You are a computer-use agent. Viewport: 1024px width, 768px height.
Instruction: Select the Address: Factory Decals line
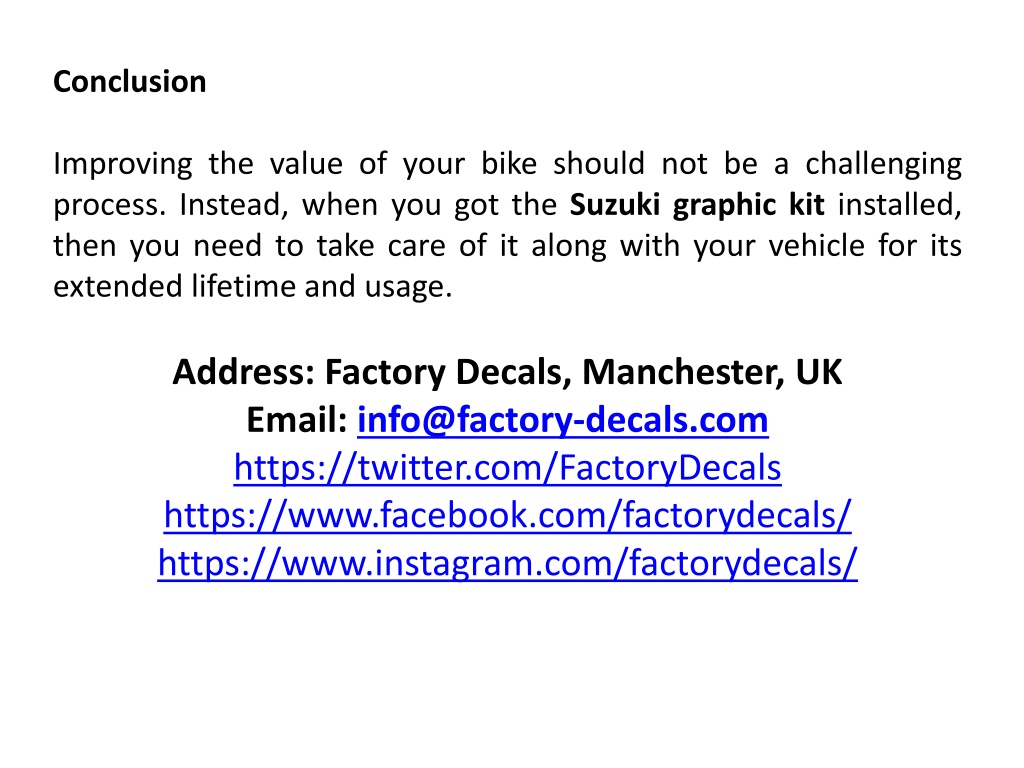pos(507,372)
